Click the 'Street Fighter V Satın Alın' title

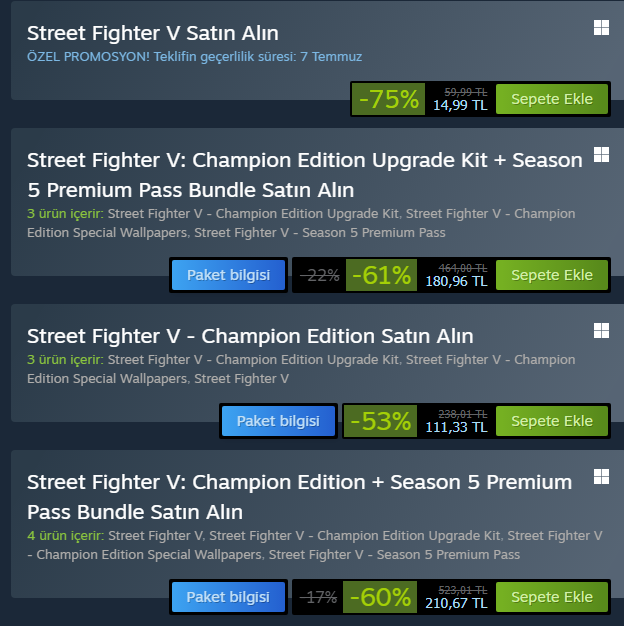click(x=153, y=34)
